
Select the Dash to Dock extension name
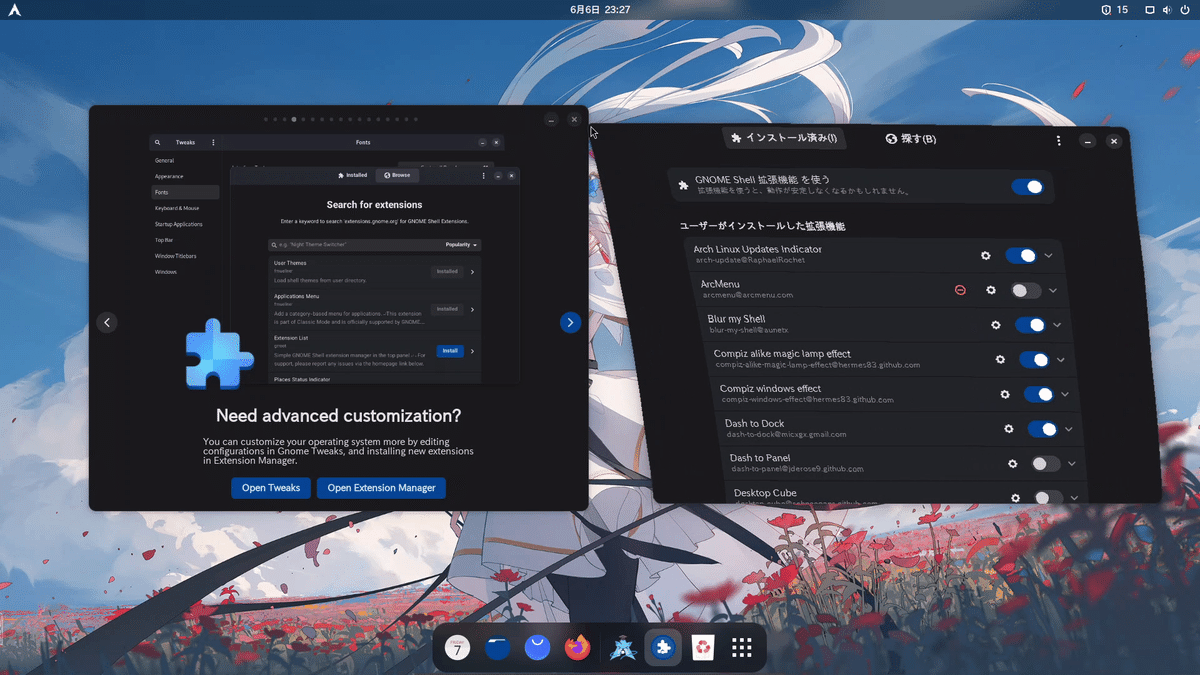755,423
